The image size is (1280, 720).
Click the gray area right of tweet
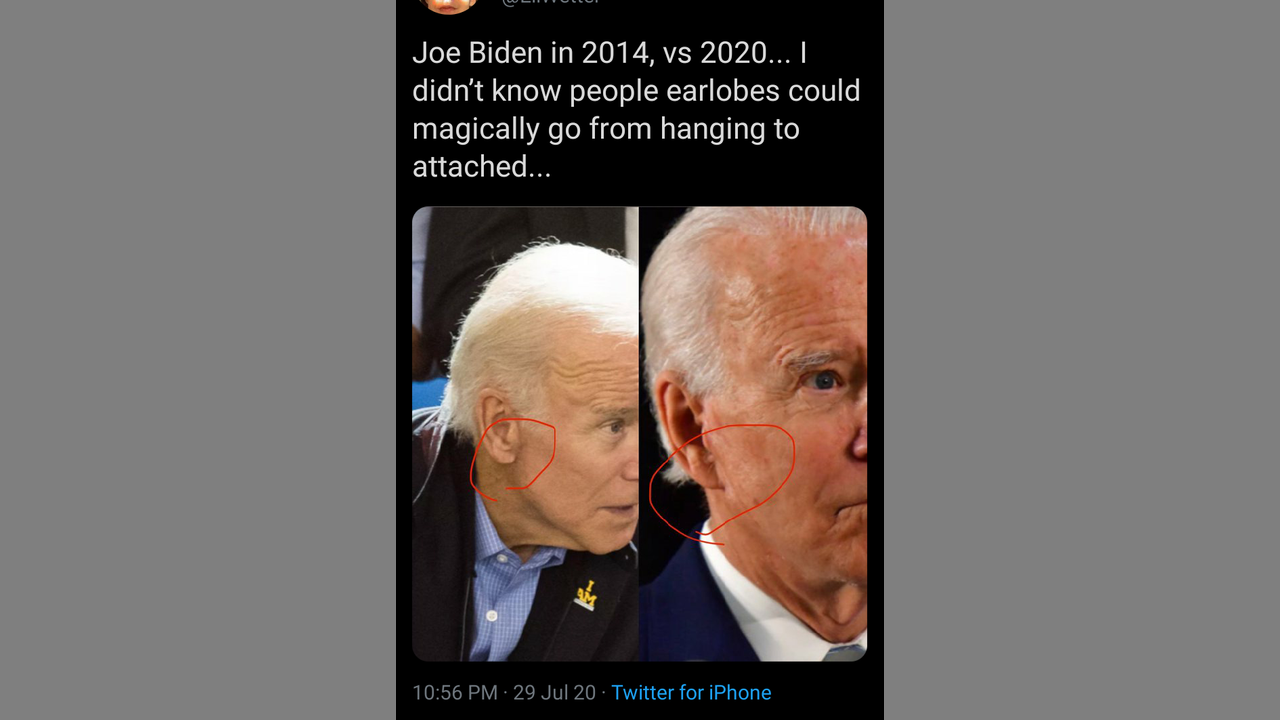(1082, 360)
